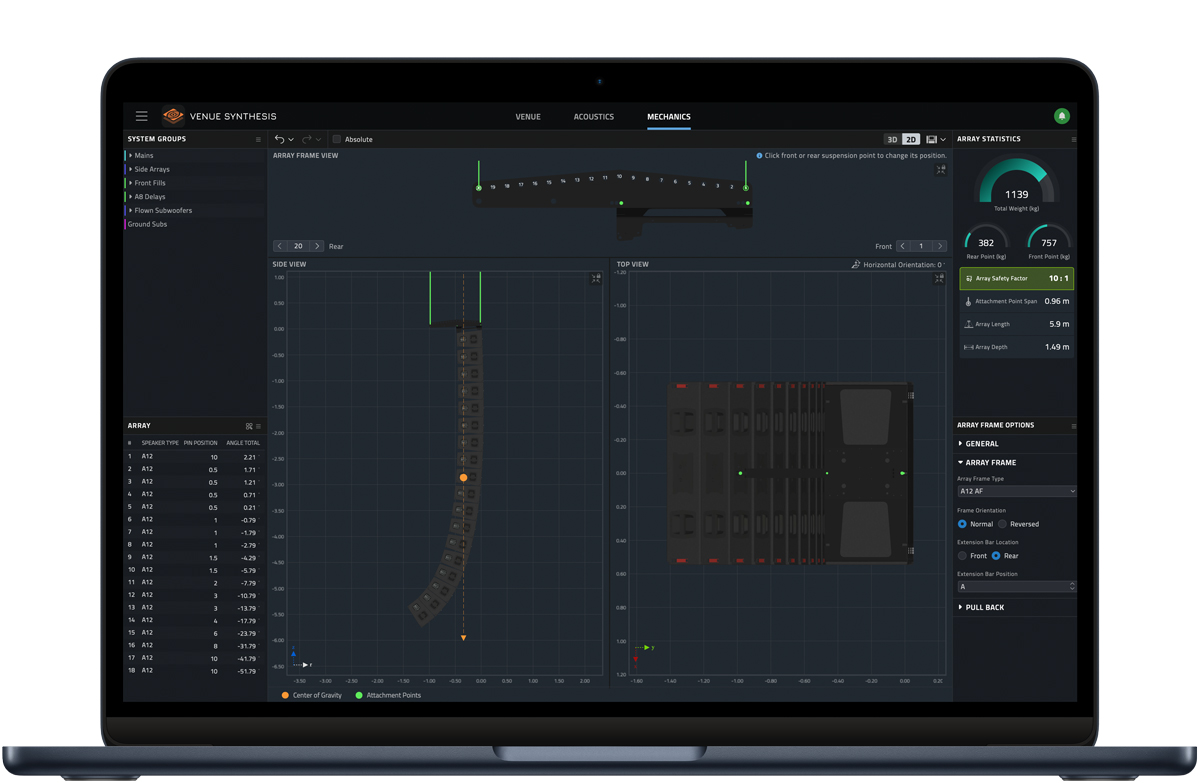Open the hamburger main menu
The width and height of the screenshot is (1200, 783).
pyautogui.click(x=141, y=116)
